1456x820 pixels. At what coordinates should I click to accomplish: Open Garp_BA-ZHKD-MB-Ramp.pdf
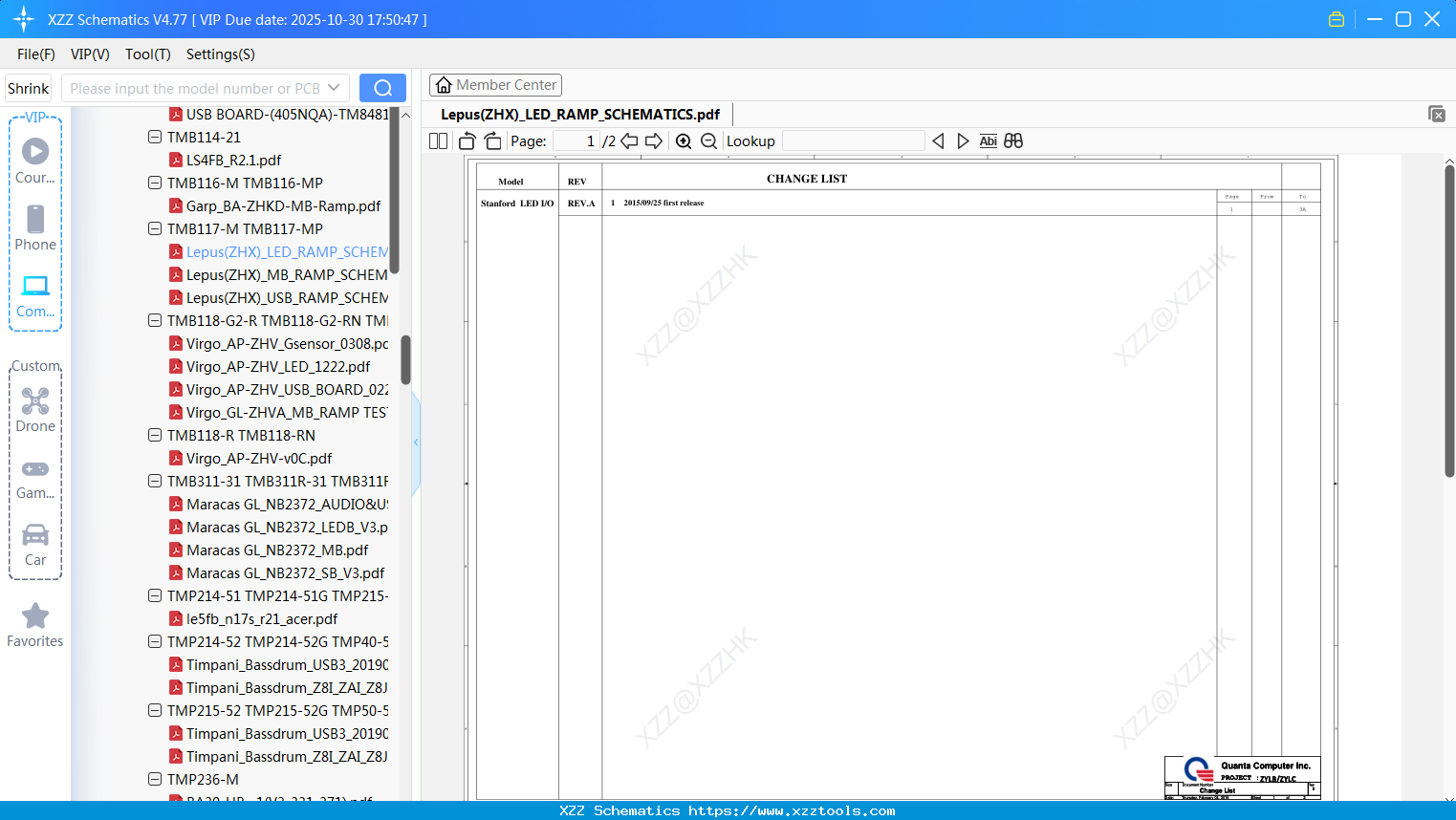tap(283, 205)
